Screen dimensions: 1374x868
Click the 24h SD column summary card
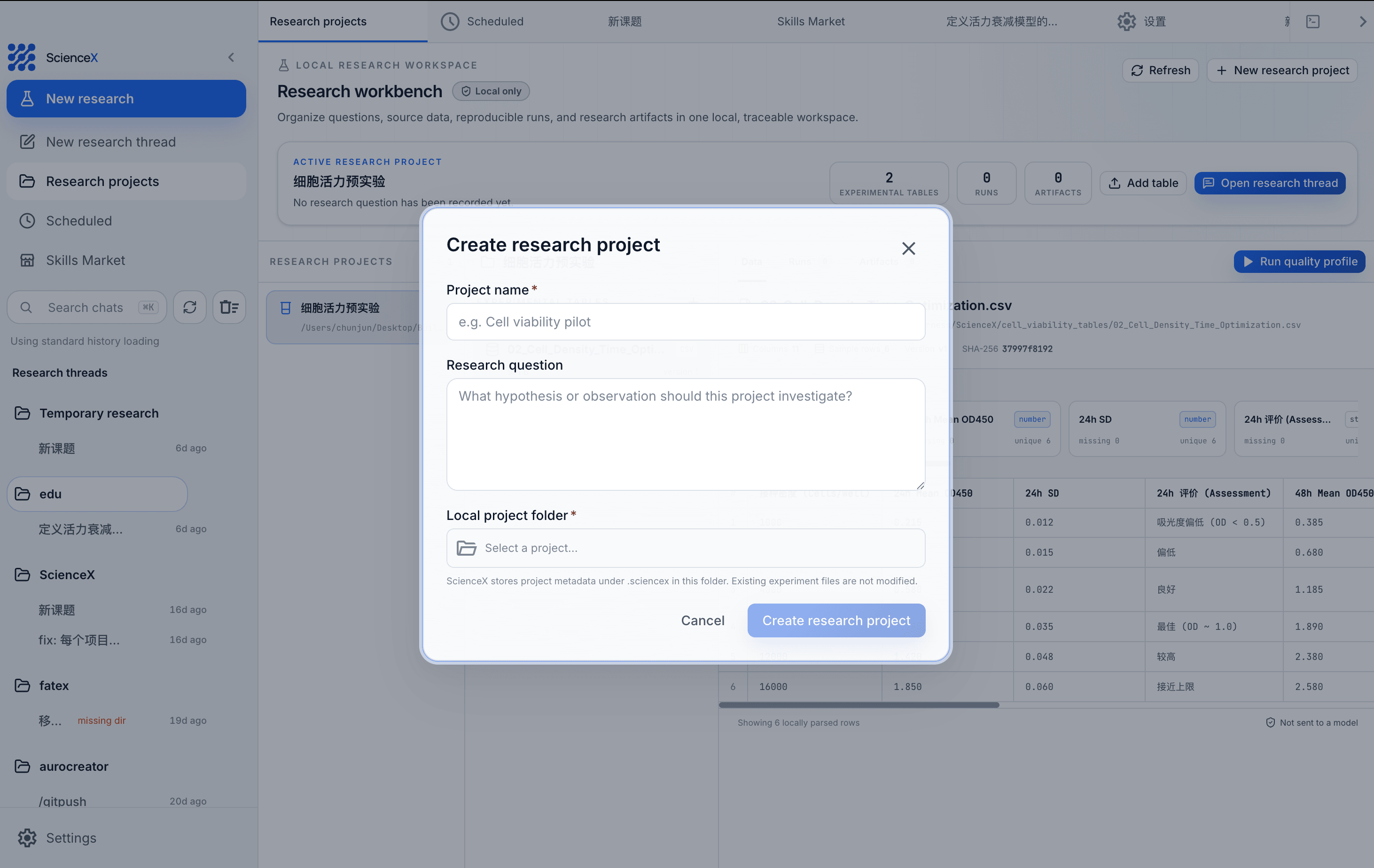pos(1147,429)
